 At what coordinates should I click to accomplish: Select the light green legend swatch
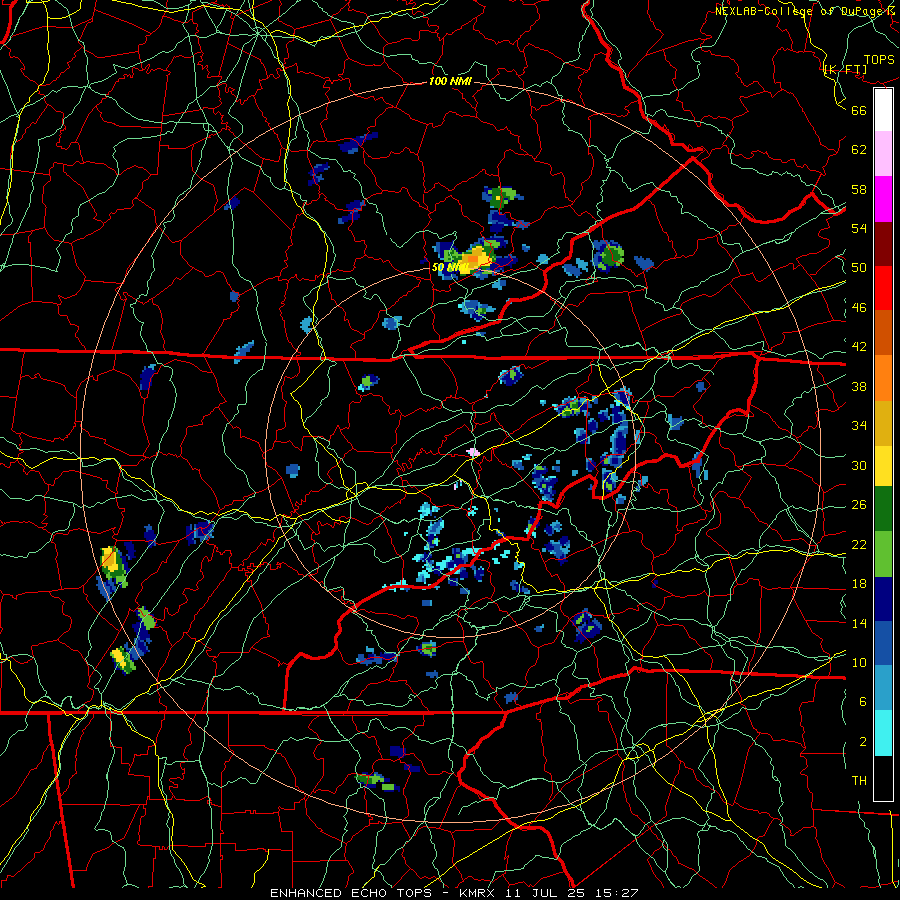coord(883,554)
